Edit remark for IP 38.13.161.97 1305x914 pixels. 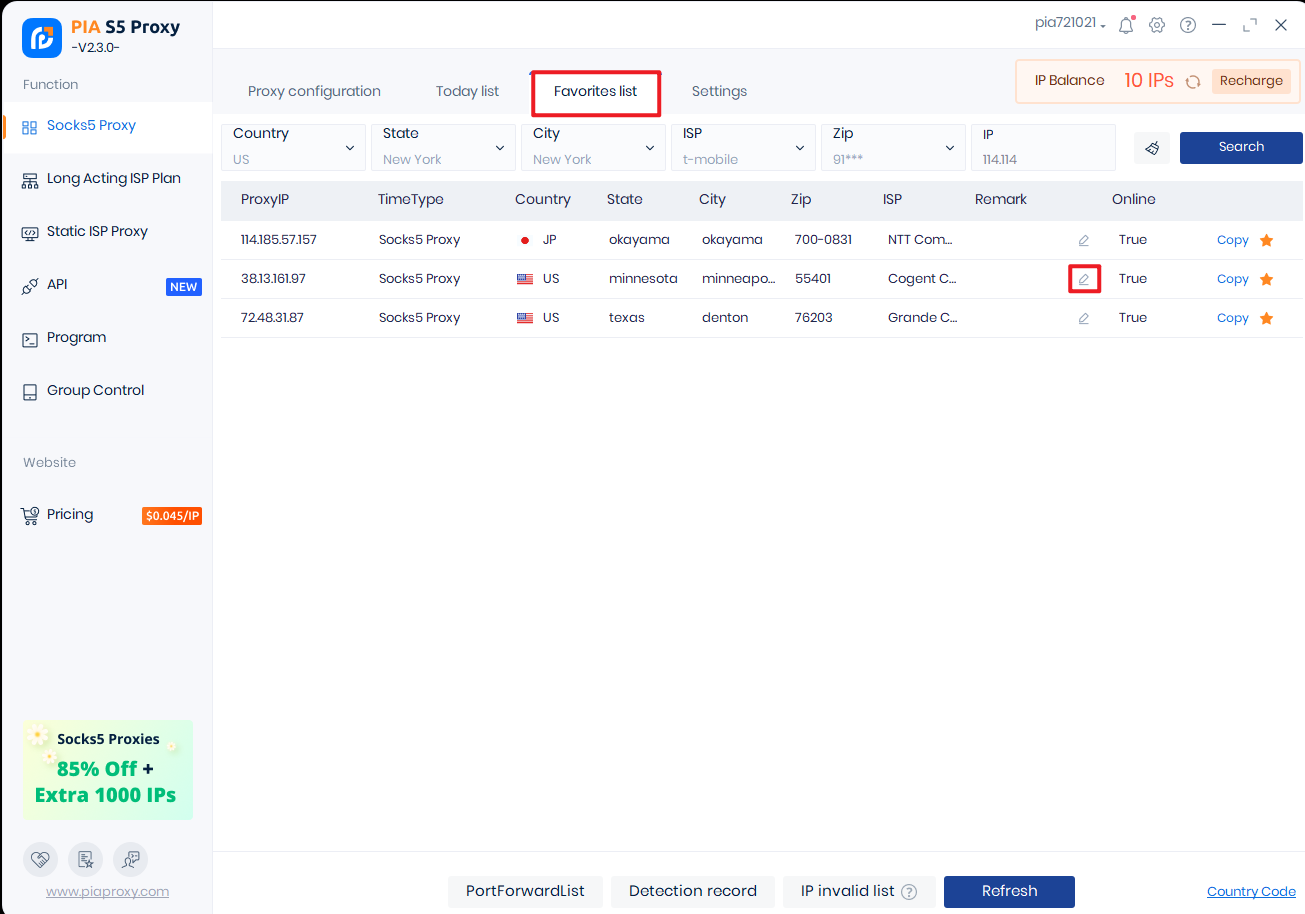pos(1084,279)
